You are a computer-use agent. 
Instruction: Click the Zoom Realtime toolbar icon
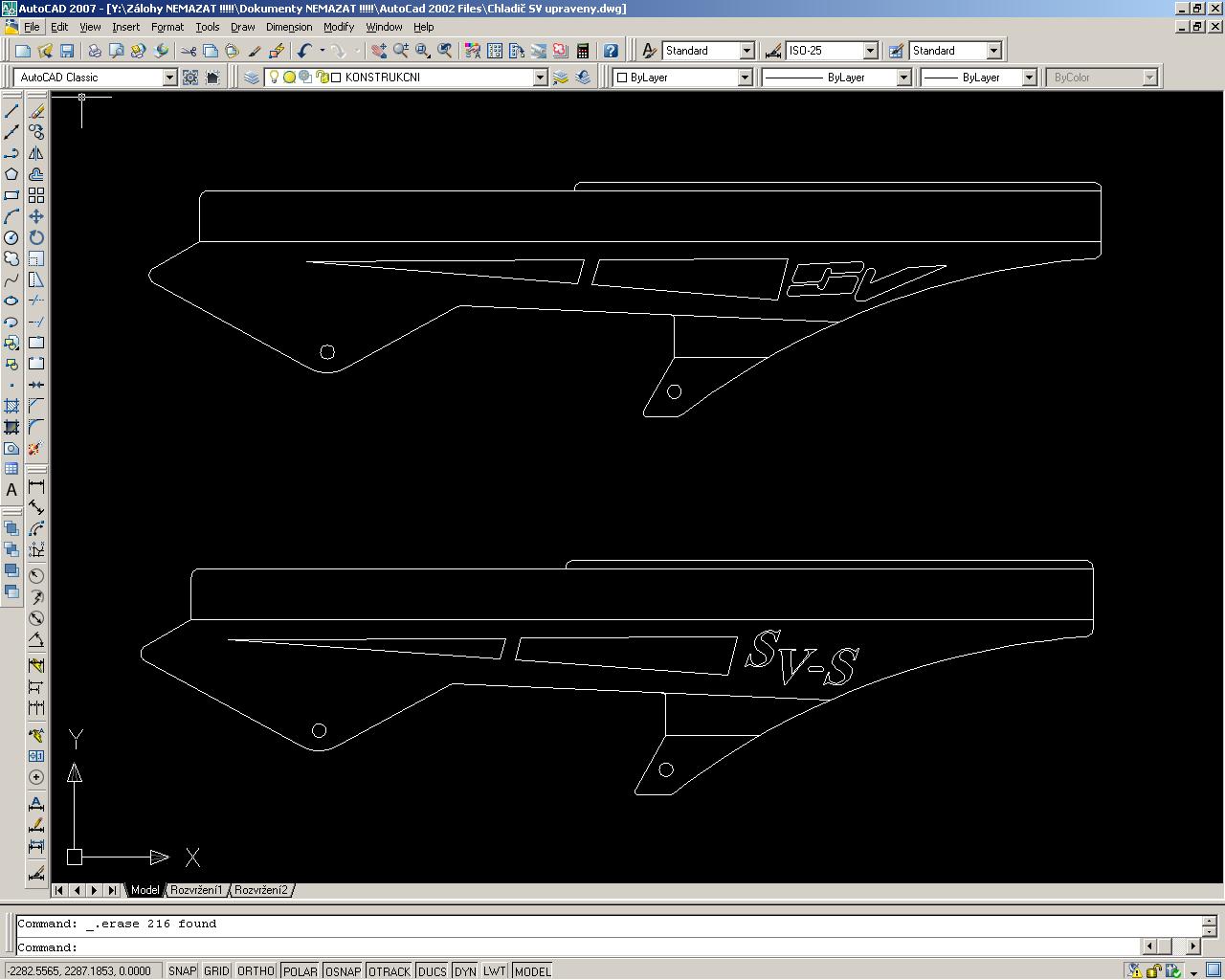point(401,51)
